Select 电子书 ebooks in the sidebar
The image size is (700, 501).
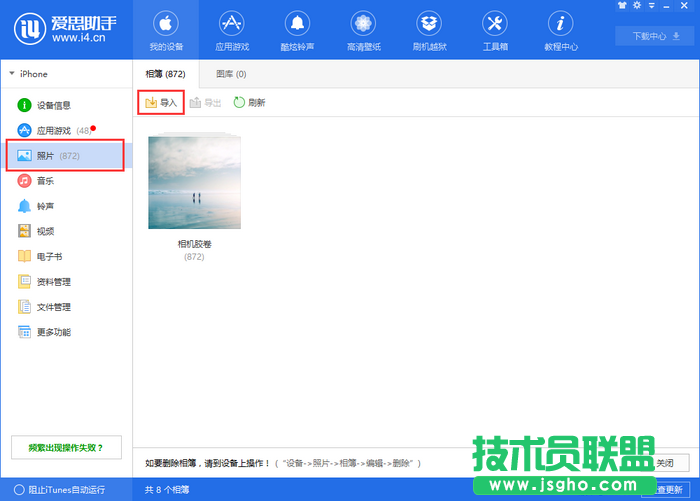coord(67,256)
